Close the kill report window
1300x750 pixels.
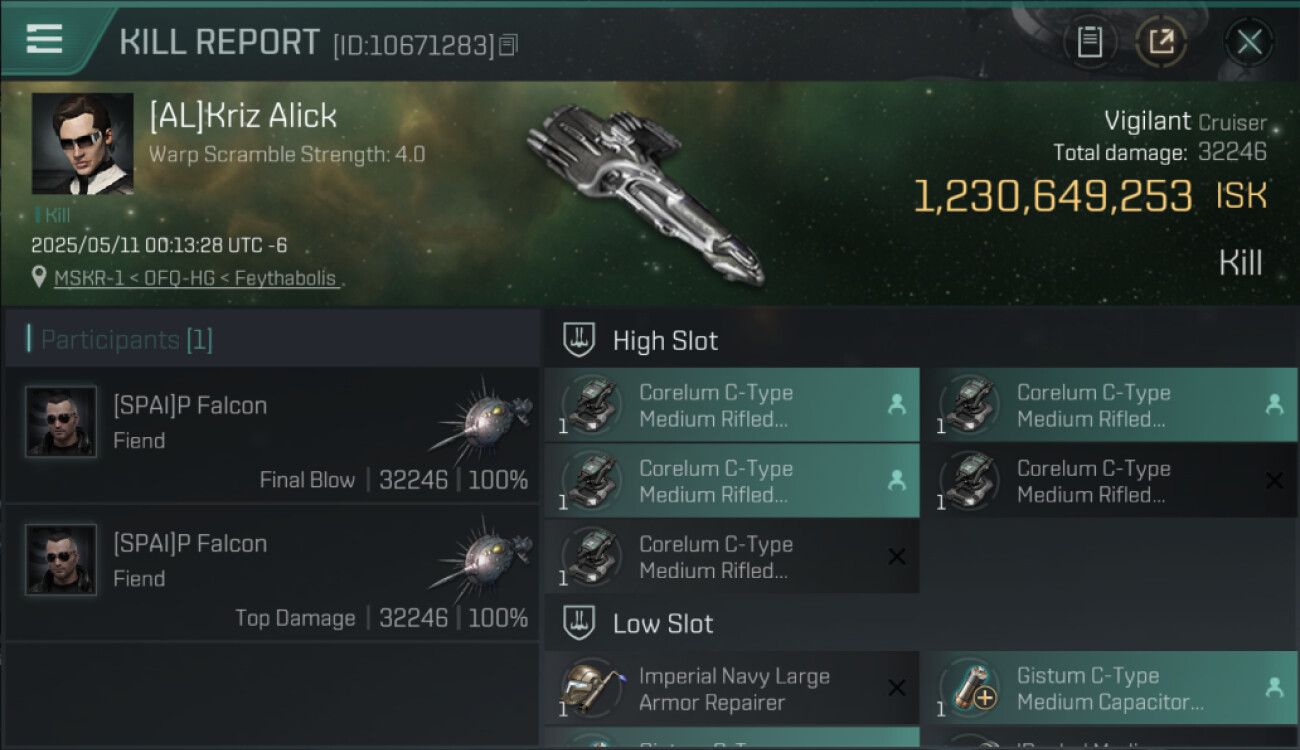1249,42
